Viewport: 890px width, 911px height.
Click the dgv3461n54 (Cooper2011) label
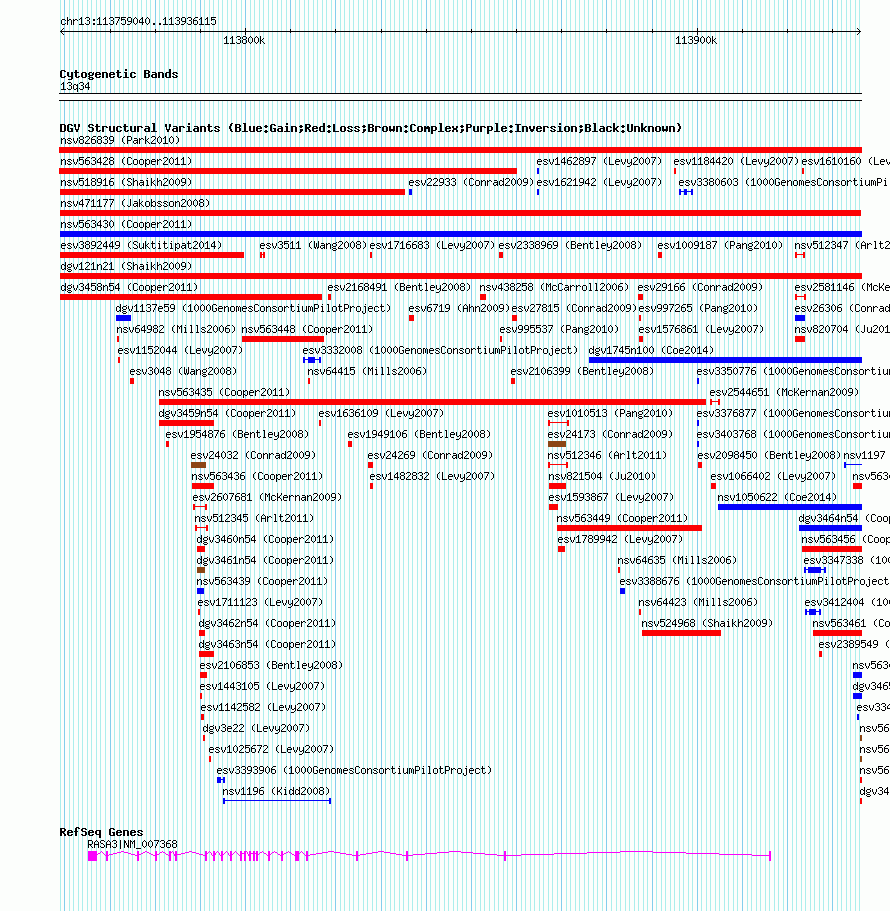click(265, 560)
